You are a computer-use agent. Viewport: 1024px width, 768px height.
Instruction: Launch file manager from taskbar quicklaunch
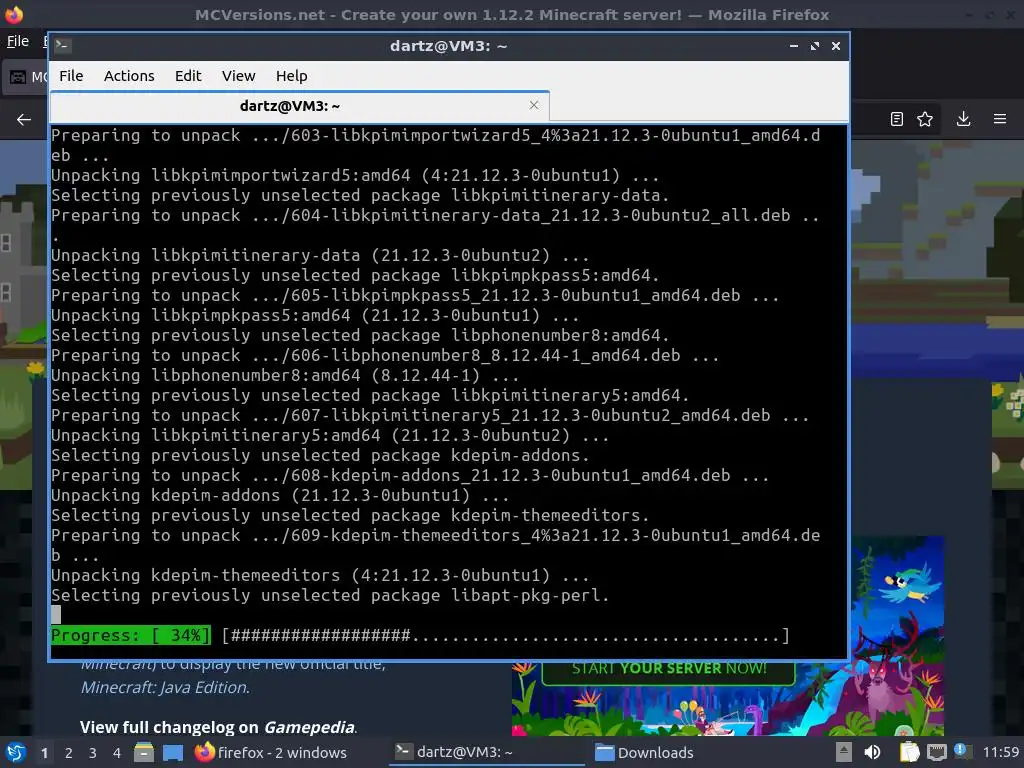[x=144, y=753]
